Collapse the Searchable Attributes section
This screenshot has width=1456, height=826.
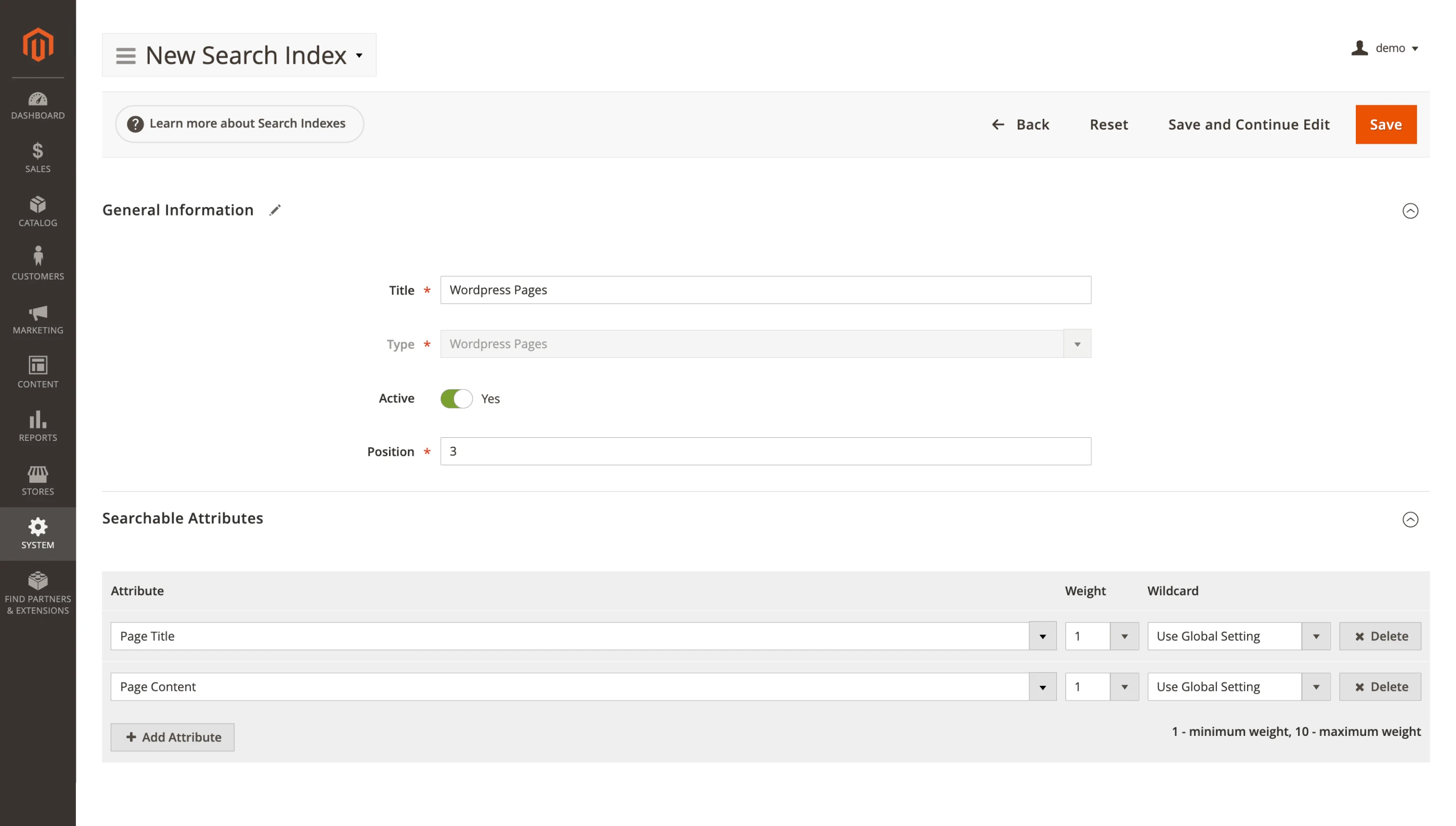pos(1409,520)
